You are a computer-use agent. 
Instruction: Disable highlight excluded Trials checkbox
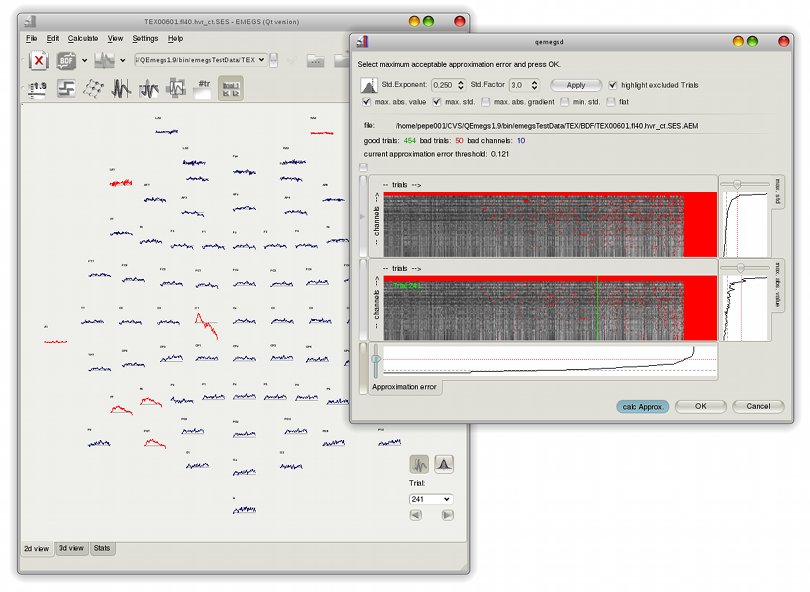[613, 85]
